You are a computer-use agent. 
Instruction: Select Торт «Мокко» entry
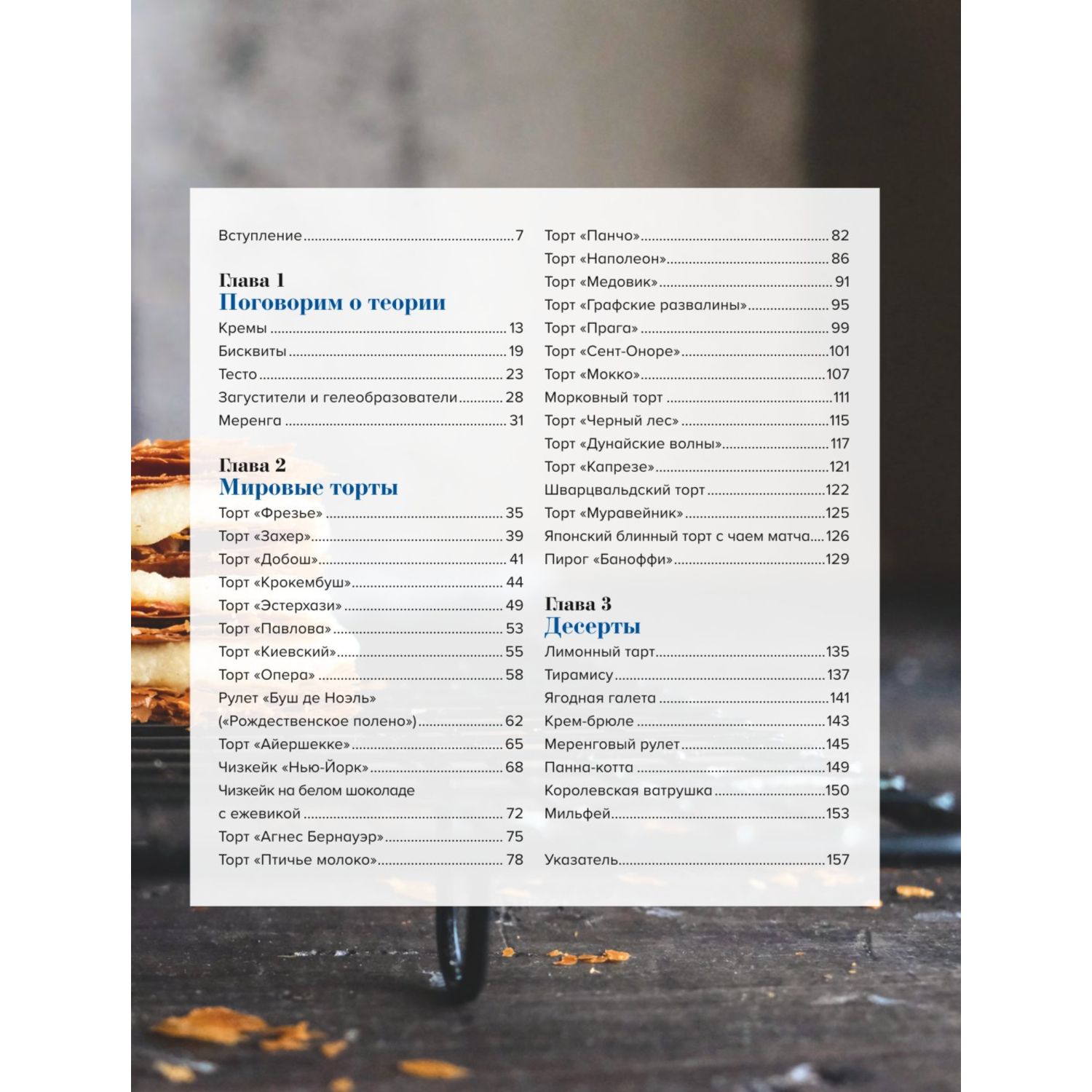(697, 374)
